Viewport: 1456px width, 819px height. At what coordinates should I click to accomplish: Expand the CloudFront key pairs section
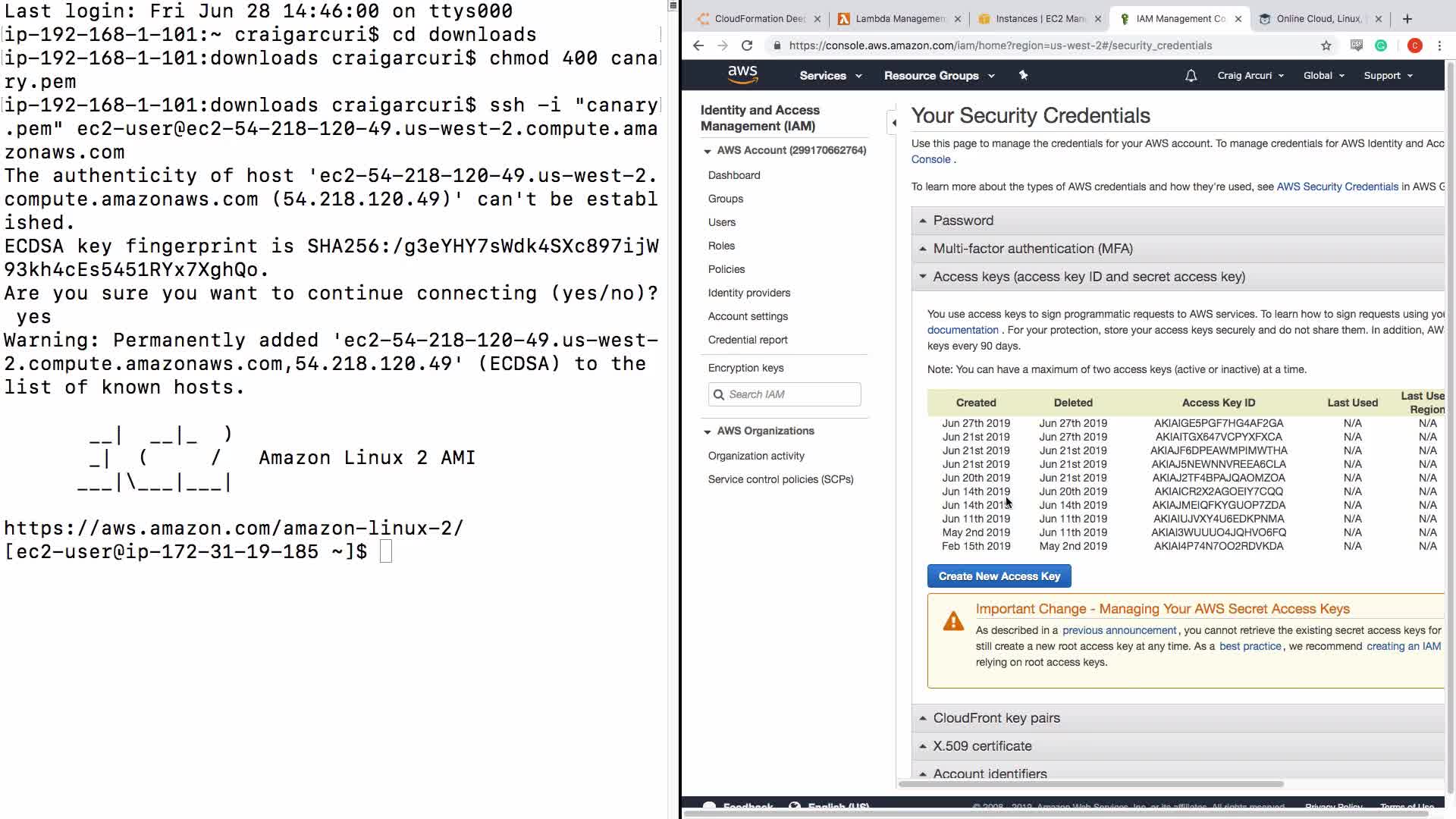coord(996,718)
